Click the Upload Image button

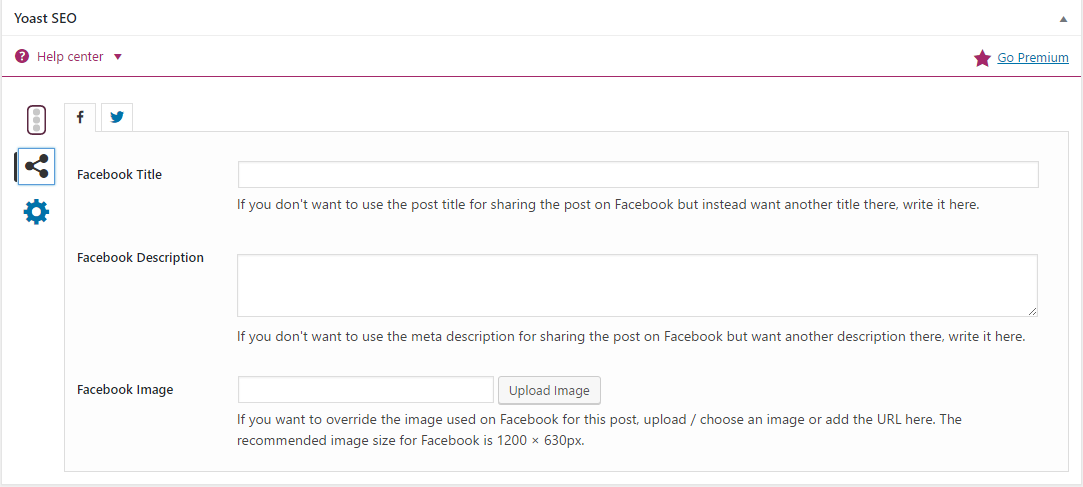[x=549, y=390]
